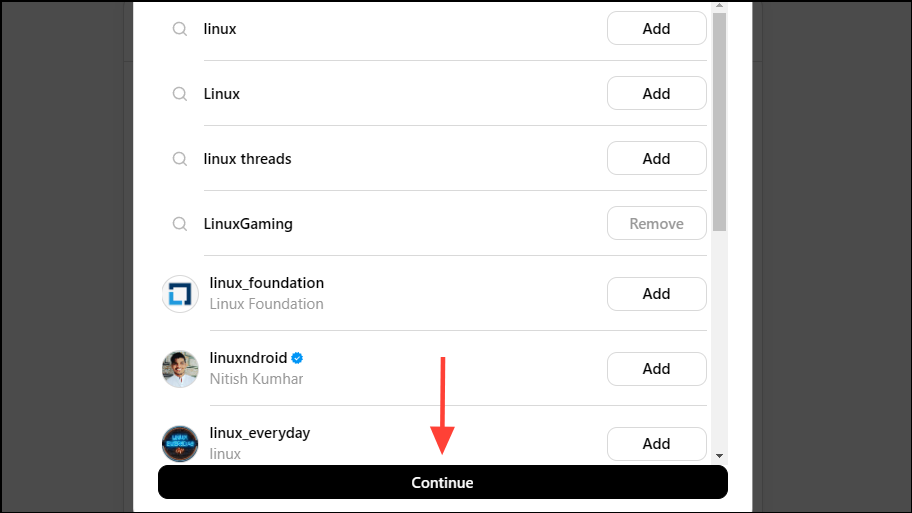
Task: Click the scrollbar down arrow
Action: point(719,456)
